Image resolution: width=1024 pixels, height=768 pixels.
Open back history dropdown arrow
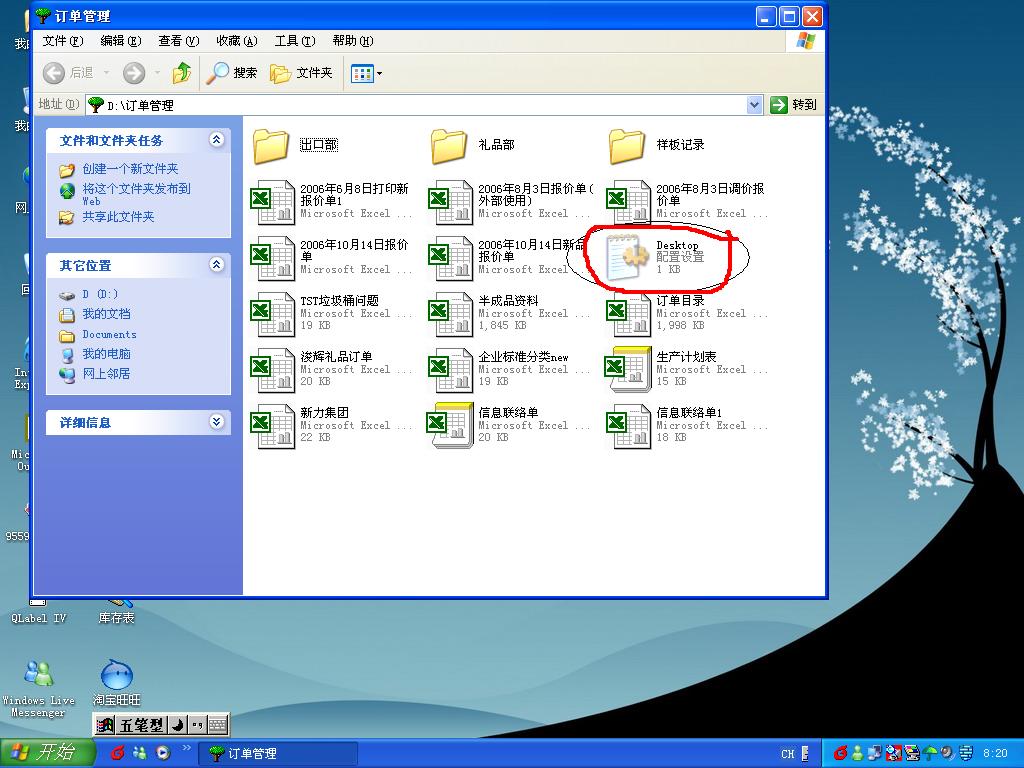click(106, 72)
